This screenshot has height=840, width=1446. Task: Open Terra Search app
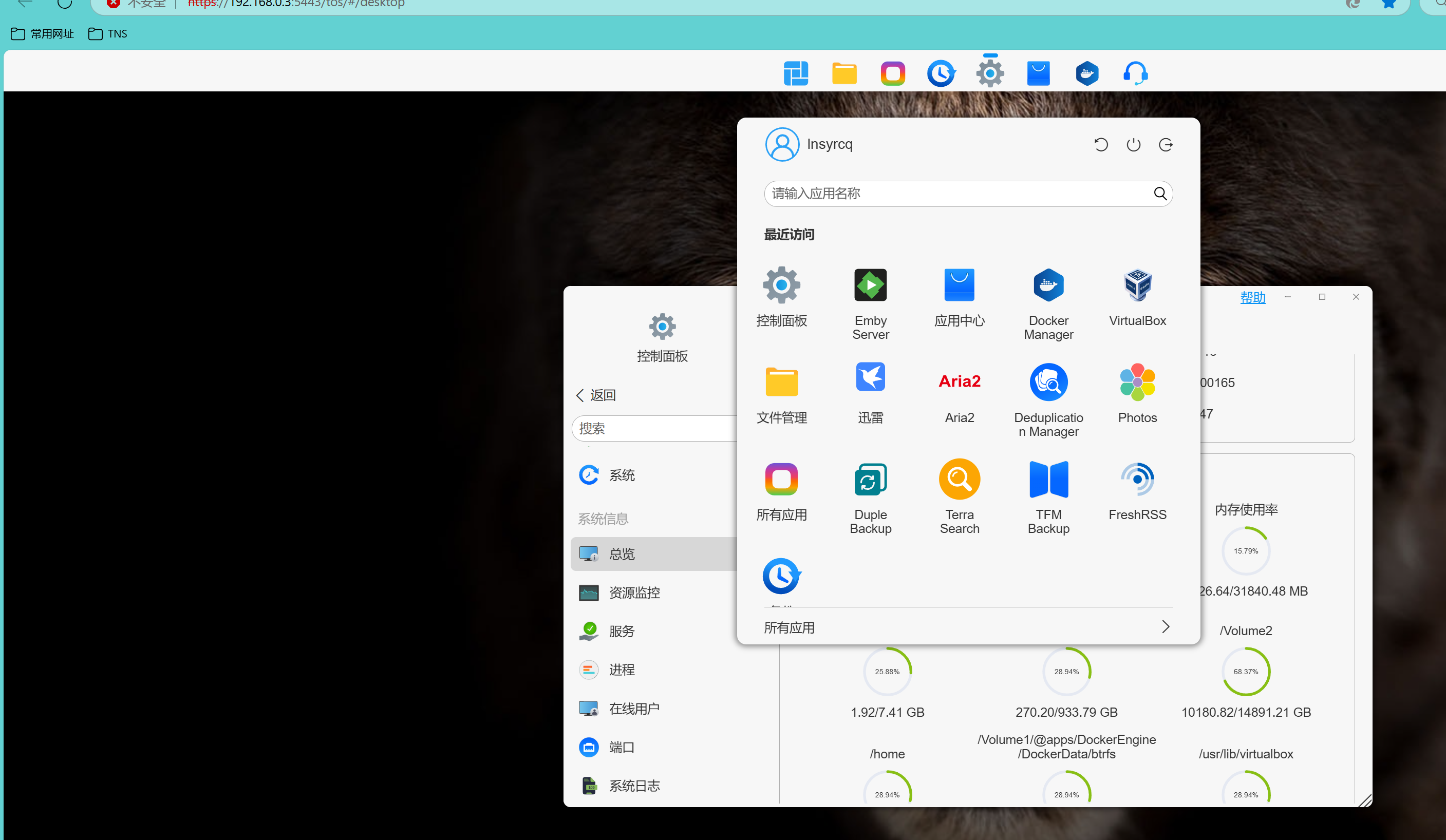pos(959,479)
